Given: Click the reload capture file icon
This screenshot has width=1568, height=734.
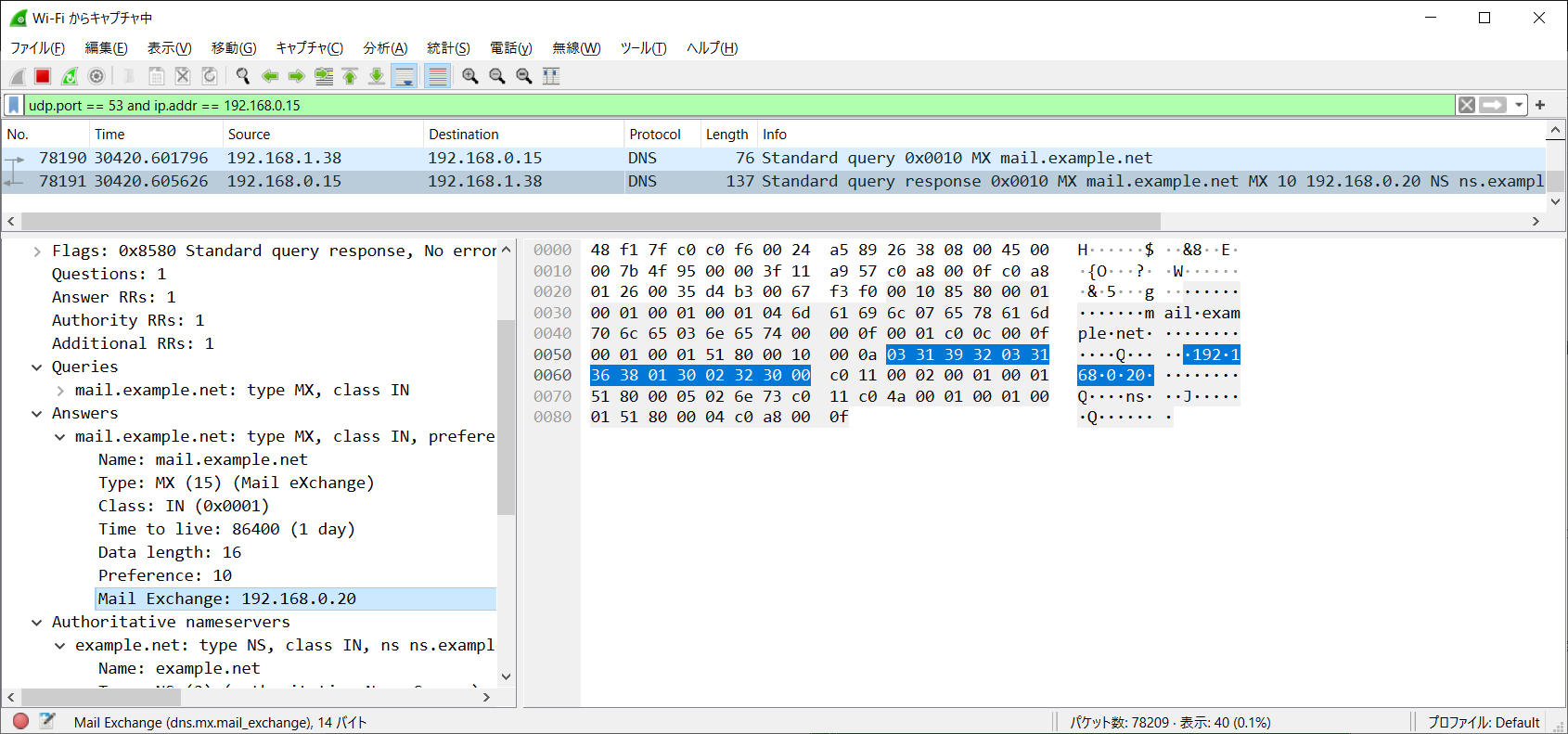Looking at the screenshot, I should pyautogui.click(x=210, y=76).
